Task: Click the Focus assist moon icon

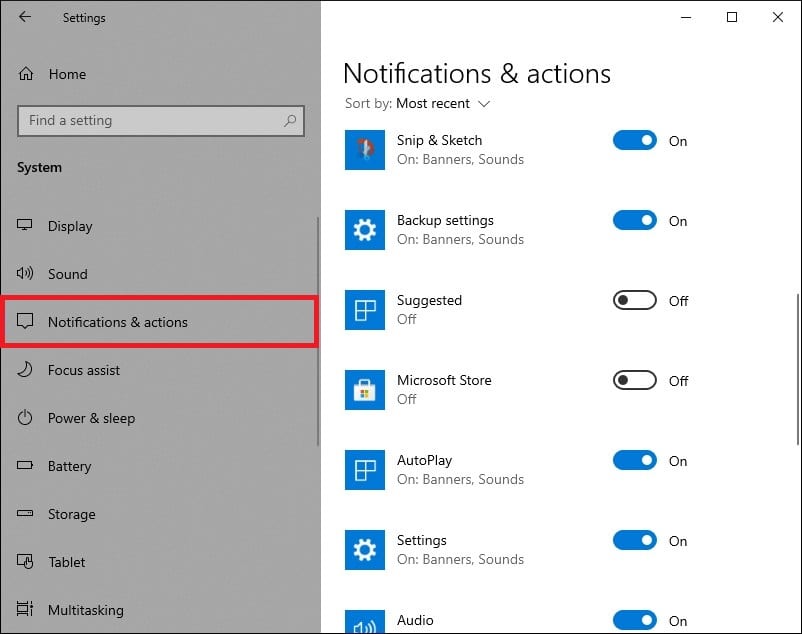Action: pyautogui.click(x=25, y=369)
